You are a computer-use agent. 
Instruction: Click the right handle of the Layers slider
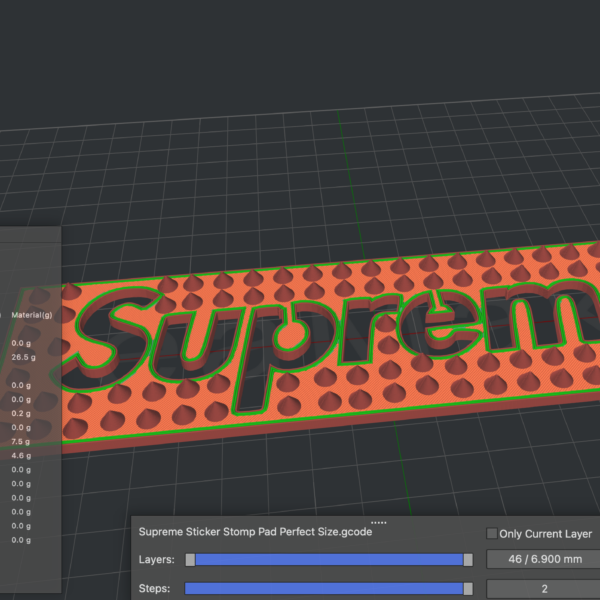tap(468, 560)
